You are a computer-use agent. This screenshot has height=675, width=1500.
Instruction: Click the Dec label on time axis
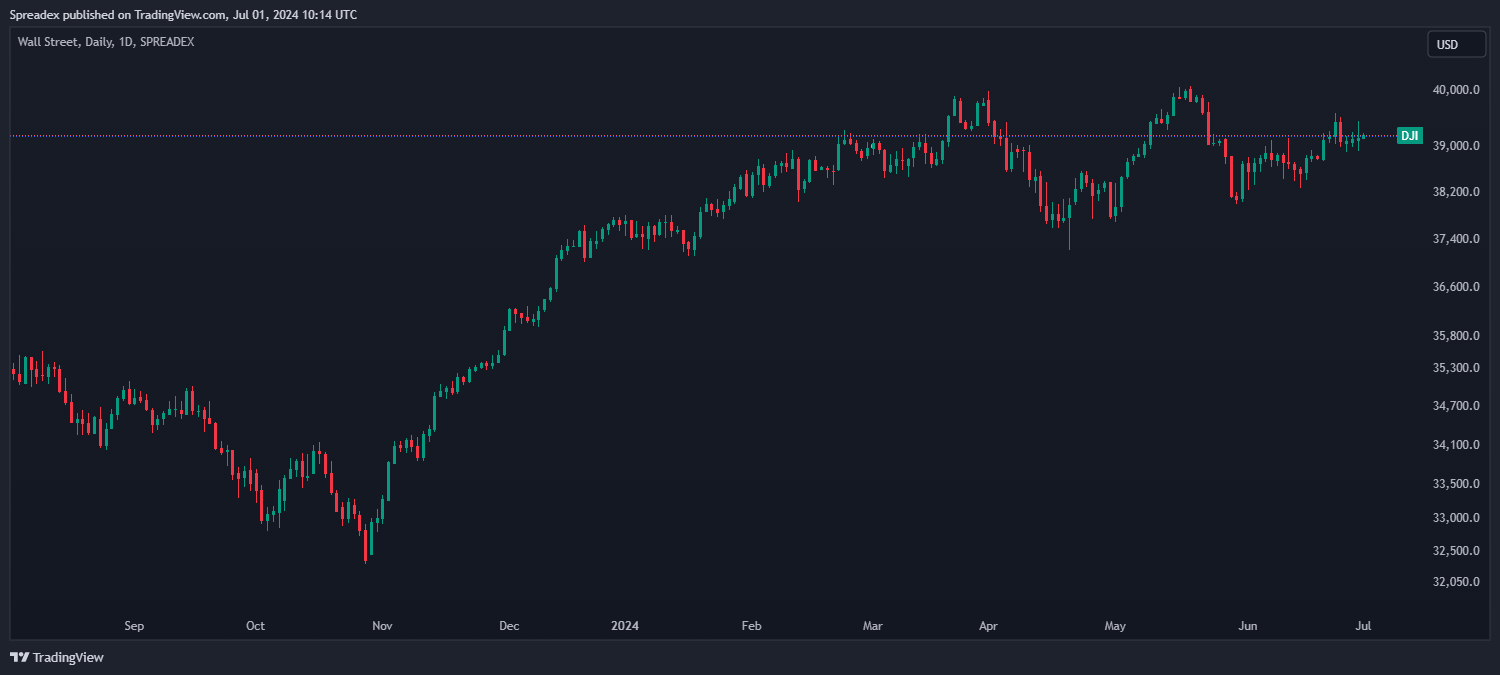[x=509, y=627]
